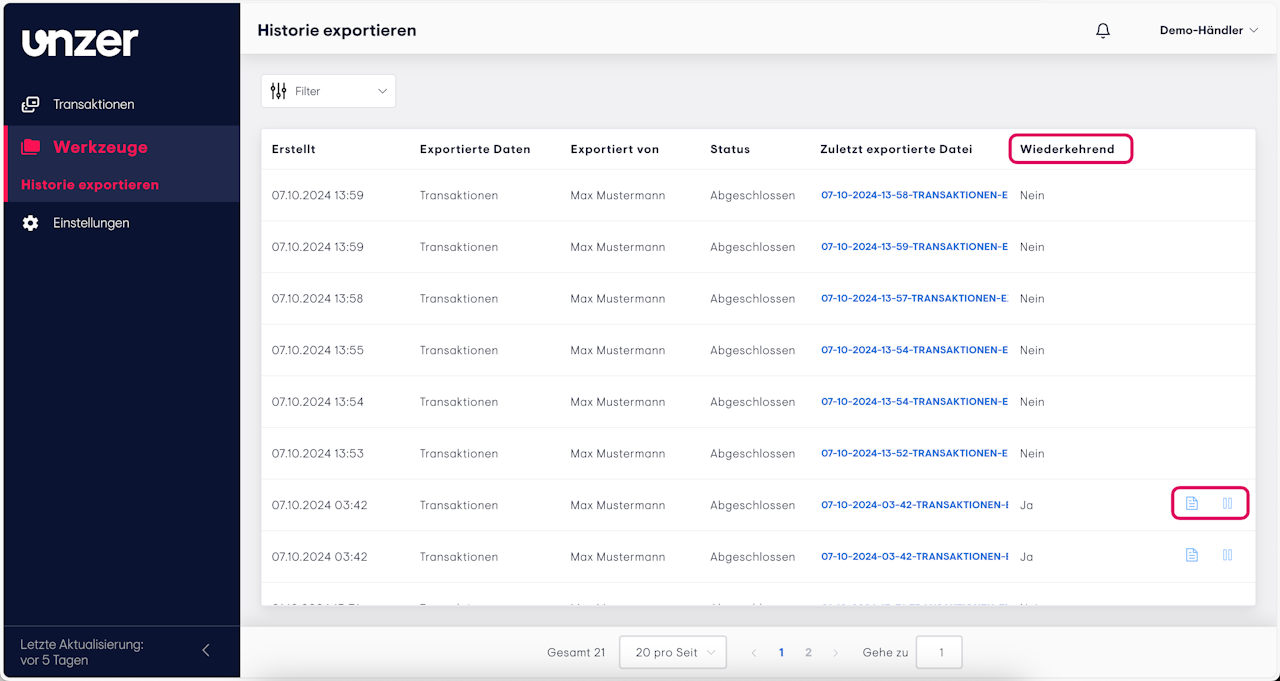Go to next page arrow in pagination

tap(835, 653)
